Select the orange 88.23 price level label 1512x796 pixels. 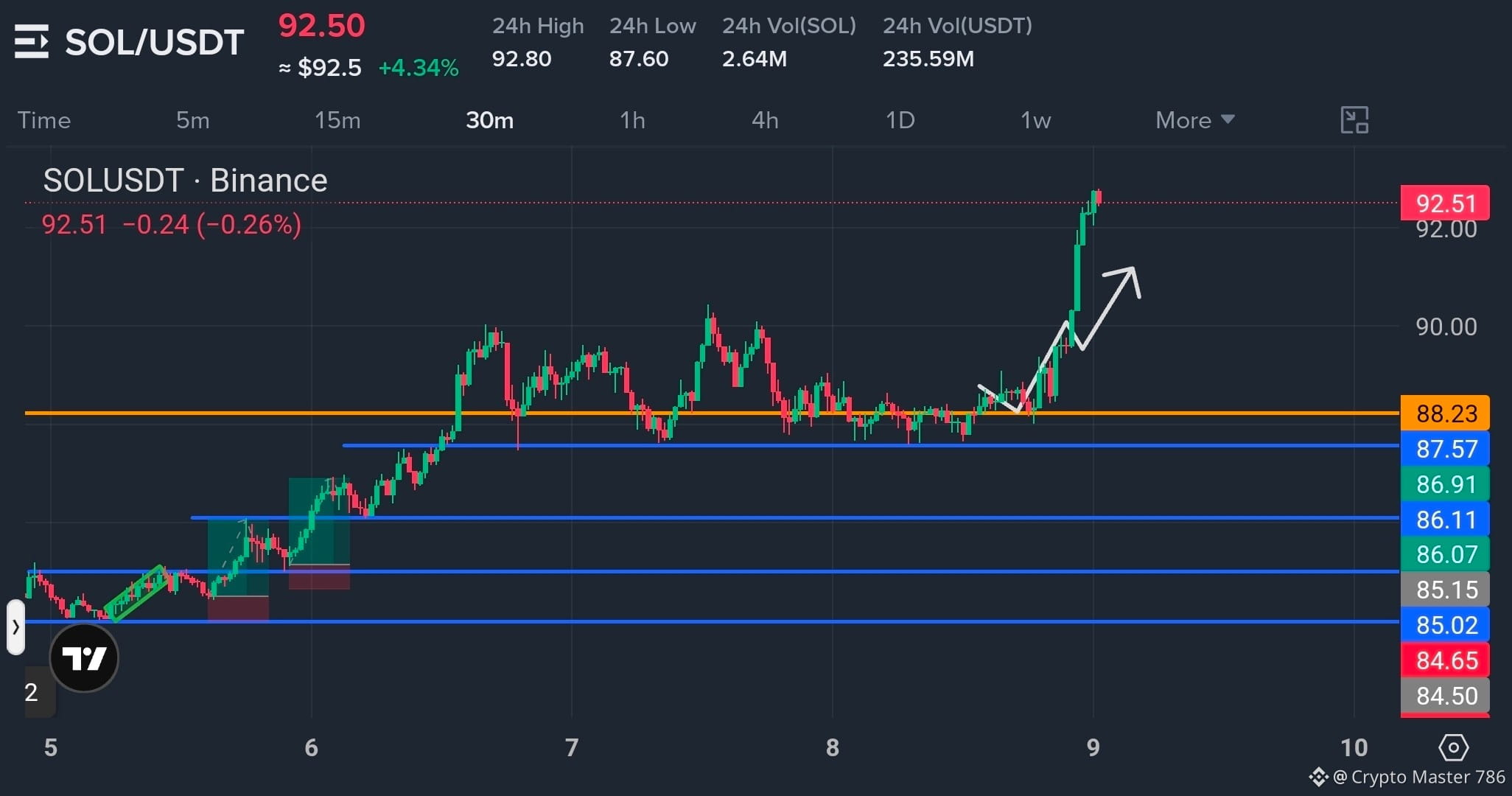(1445, 413)
